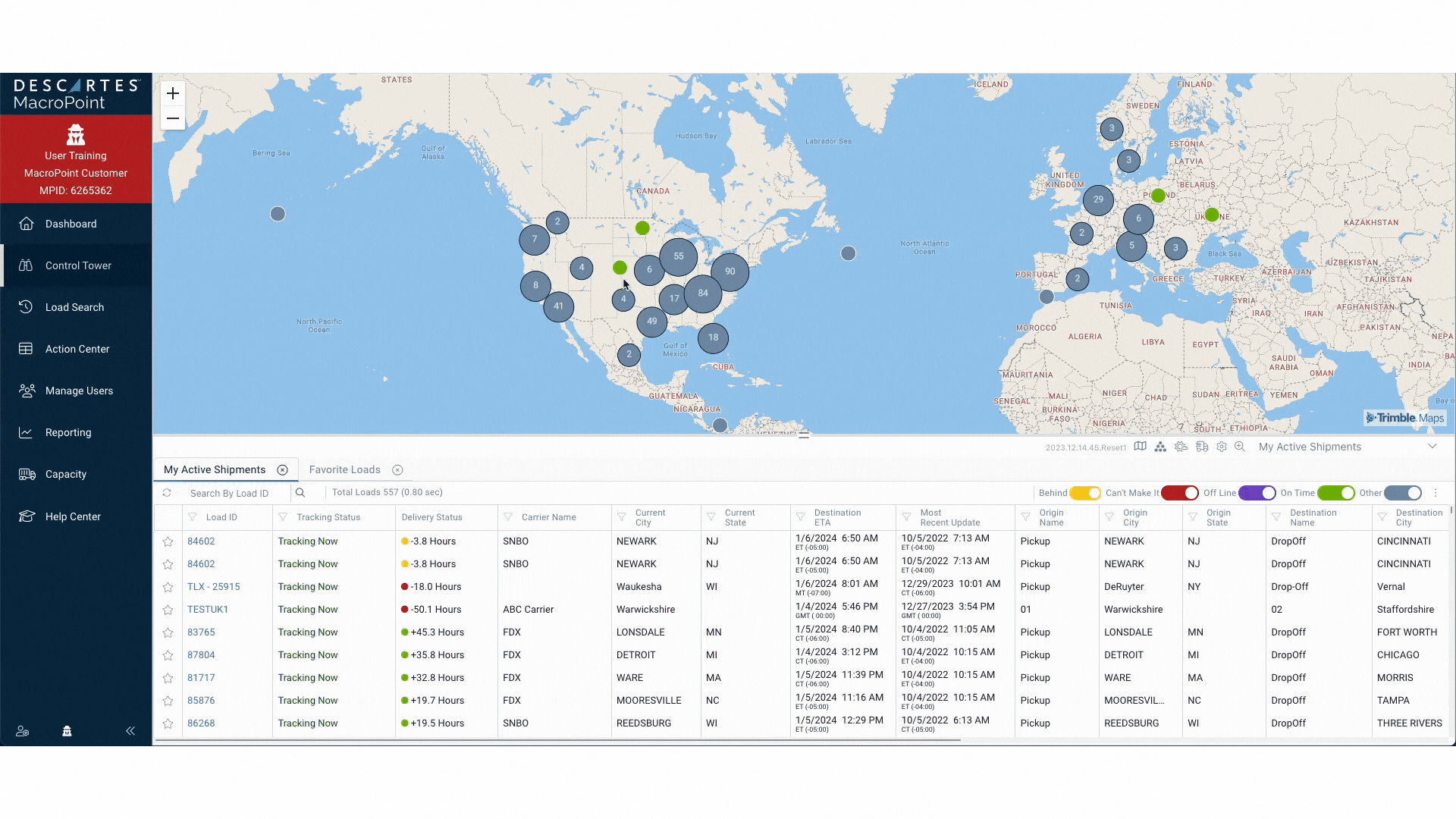Click the grid's horizontal scrollbar
The height and width of the screenshot is (819, 1456).
click(558, 739)
